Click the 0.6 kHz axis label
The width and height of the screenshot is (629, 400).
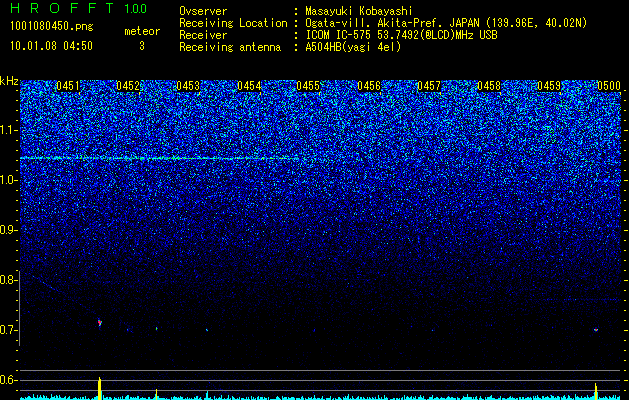pos(9,380)
